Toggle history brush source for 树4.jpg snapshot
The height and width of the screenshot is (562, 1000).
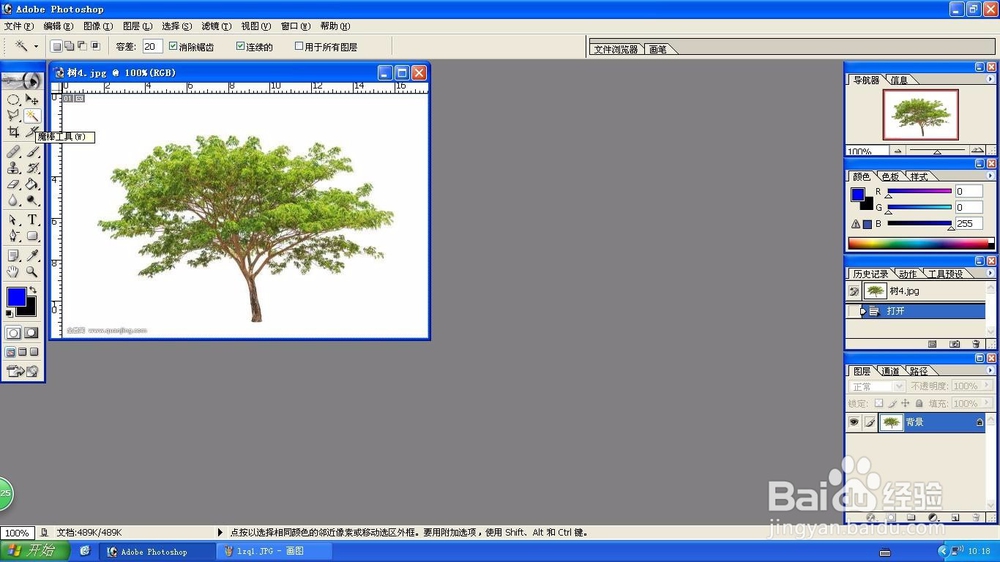854,291
